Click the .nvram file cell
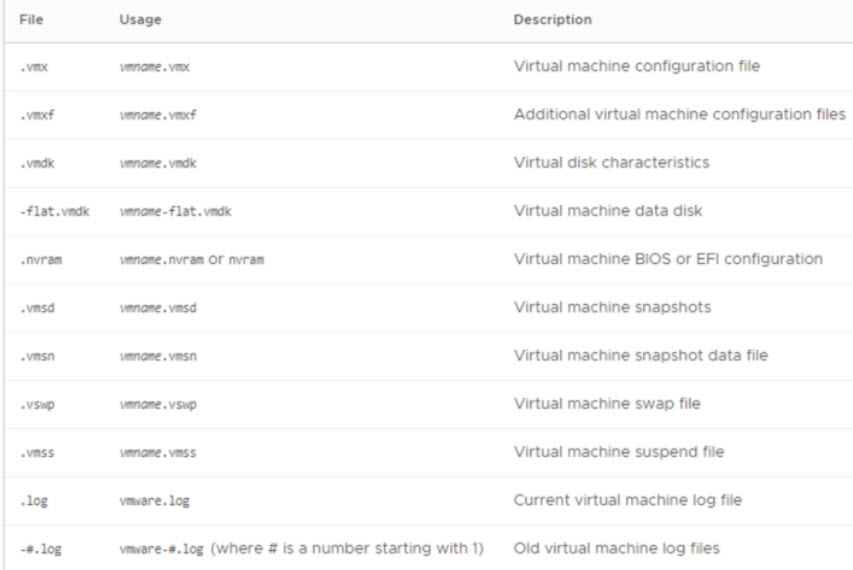The width and height of the screenshot is (853, 570). click(x=40, y=259)
